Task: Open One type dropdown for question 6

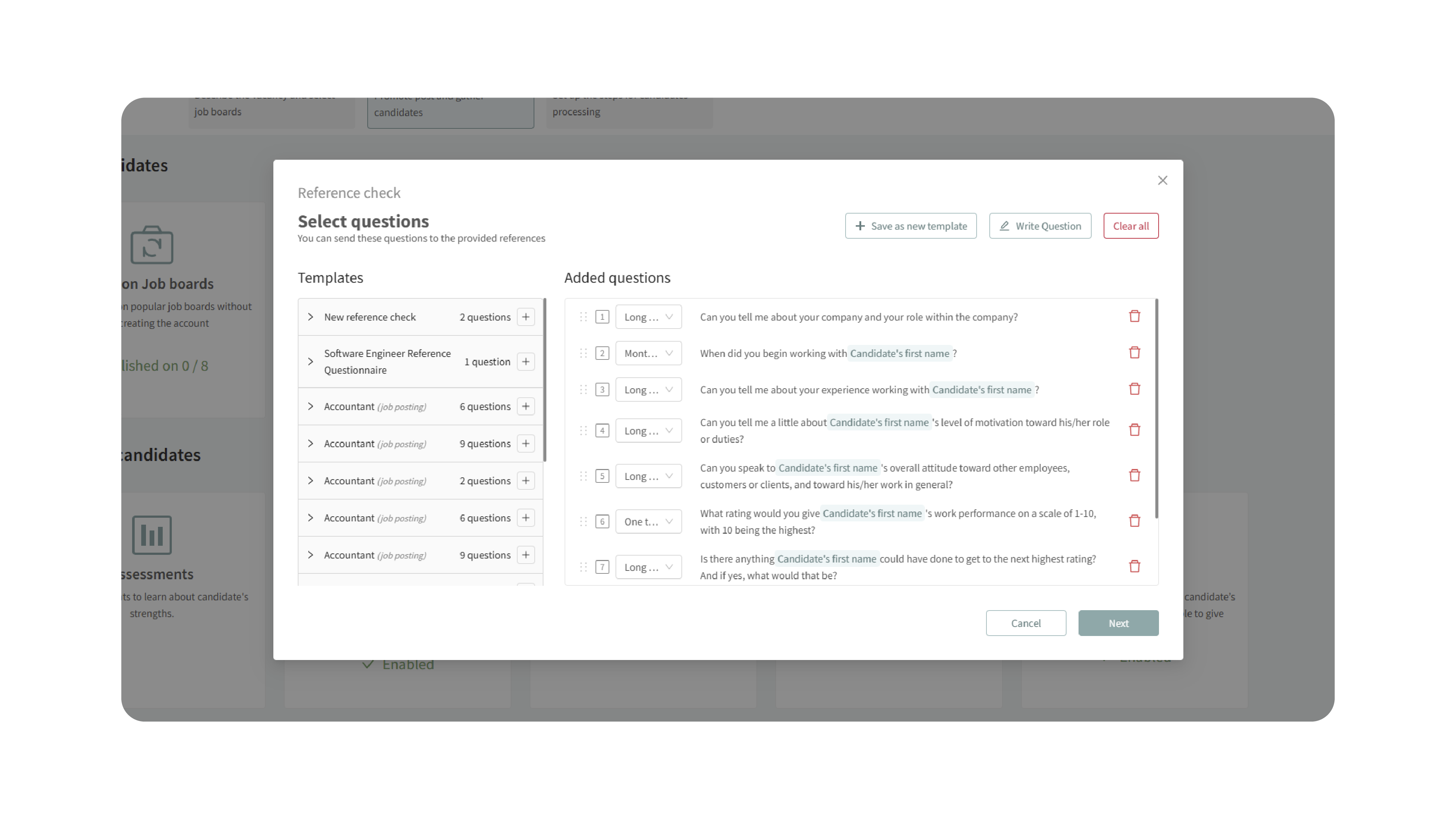Action: [648, 521]
